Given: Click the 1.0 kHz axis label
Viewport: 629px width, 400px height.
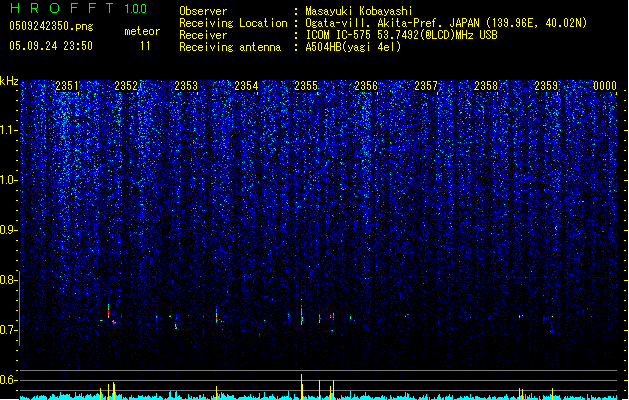Looking at the screenshot, I should (x=8, y=180).
